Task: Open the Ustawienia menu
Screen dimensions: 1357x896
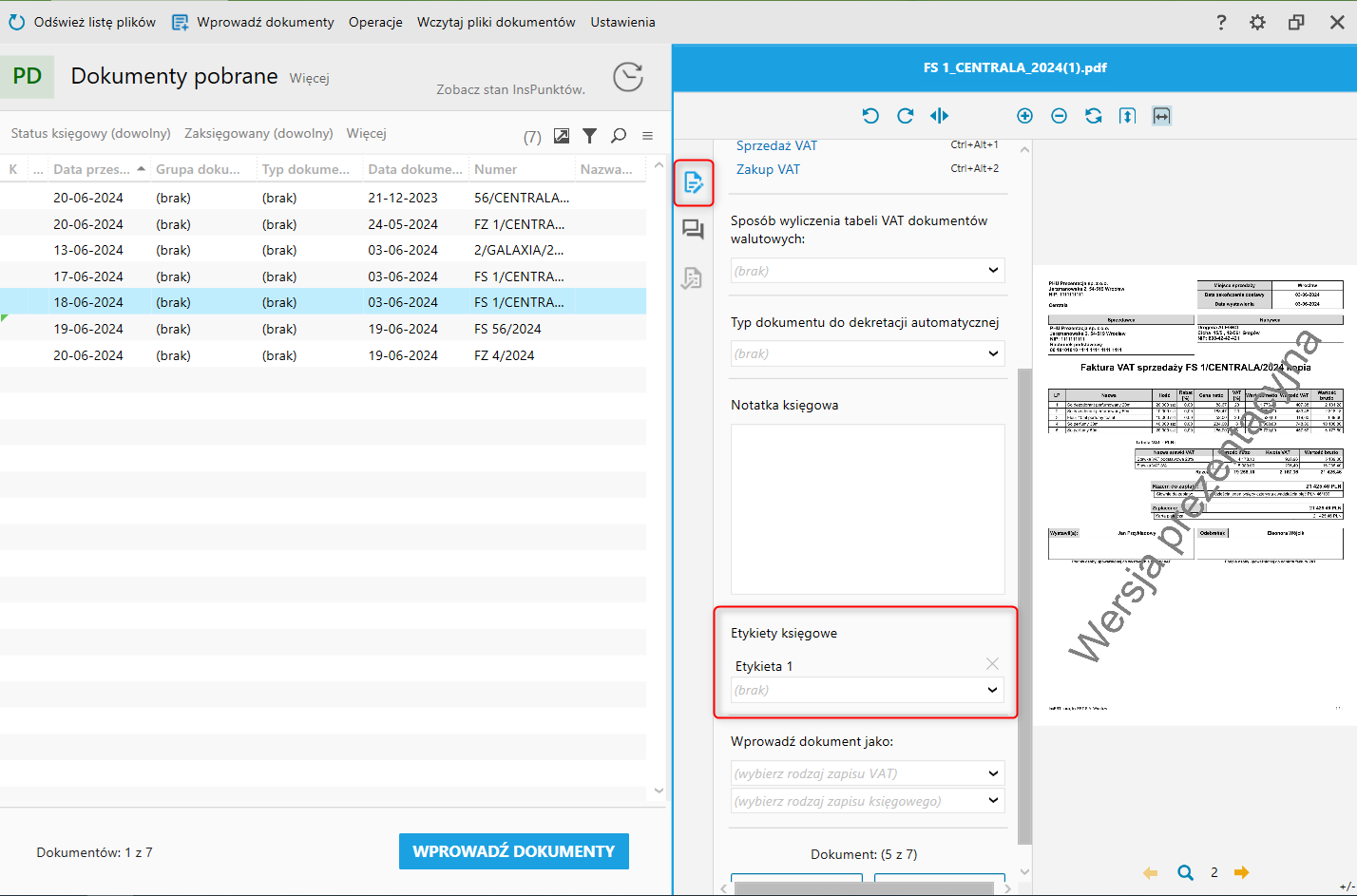Action: click(x=623, y=22)
